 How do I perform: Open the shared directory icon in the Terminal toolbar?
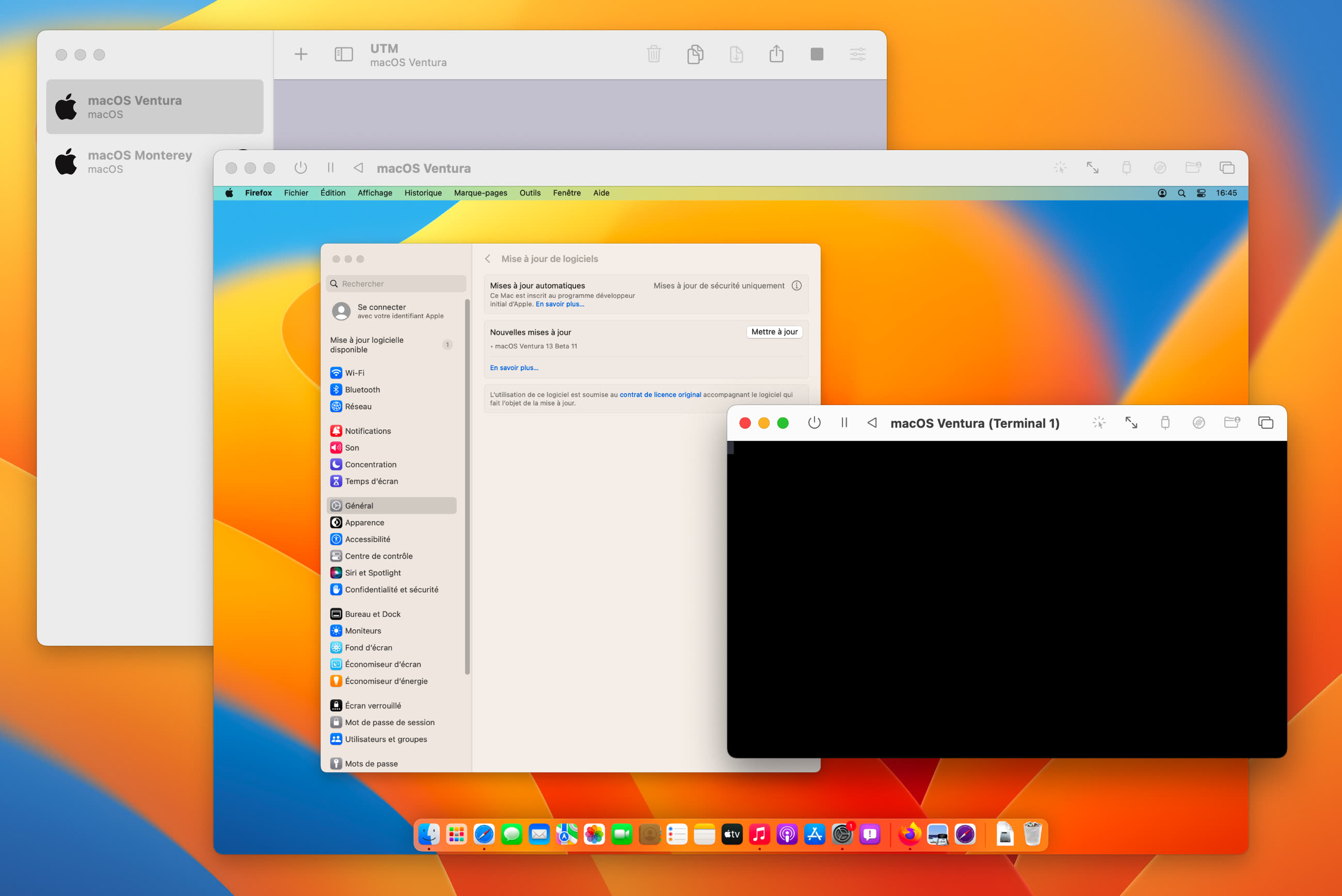coord(1231,423)
